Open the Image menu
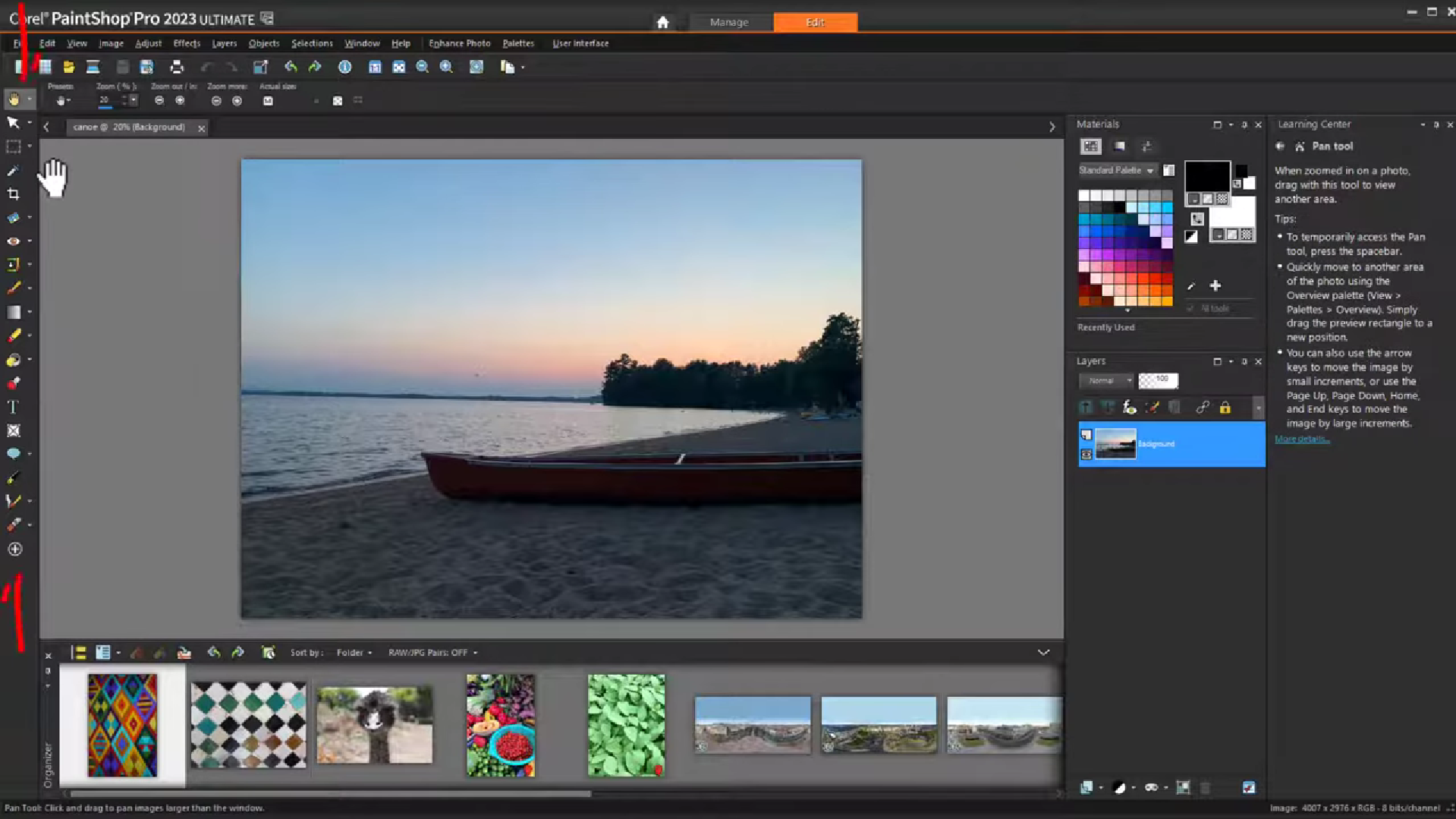 tap(111, 43)
